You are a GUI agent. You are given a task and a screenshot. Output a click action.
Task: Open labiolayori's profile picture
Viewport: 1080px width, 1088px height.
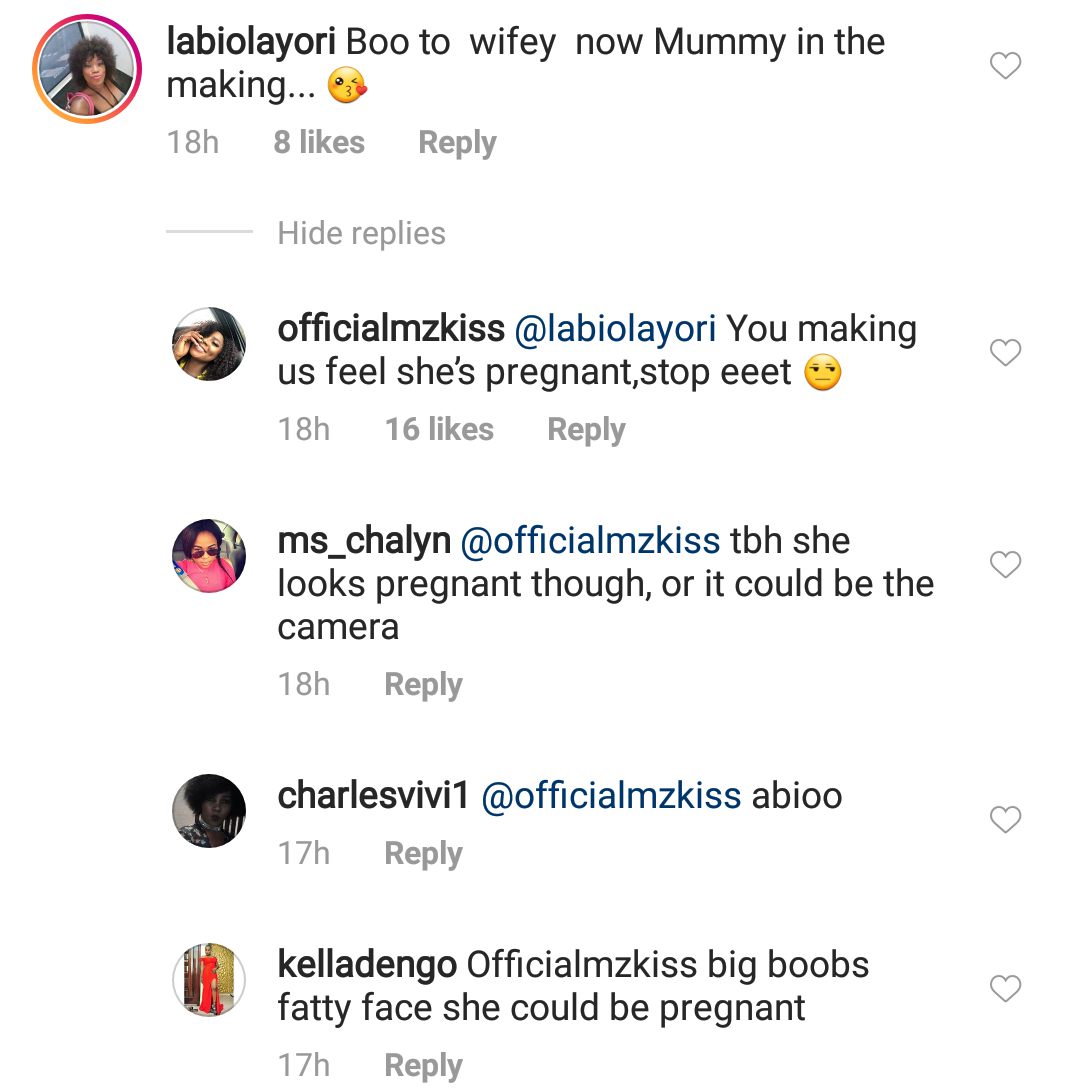tap(85, 65)
